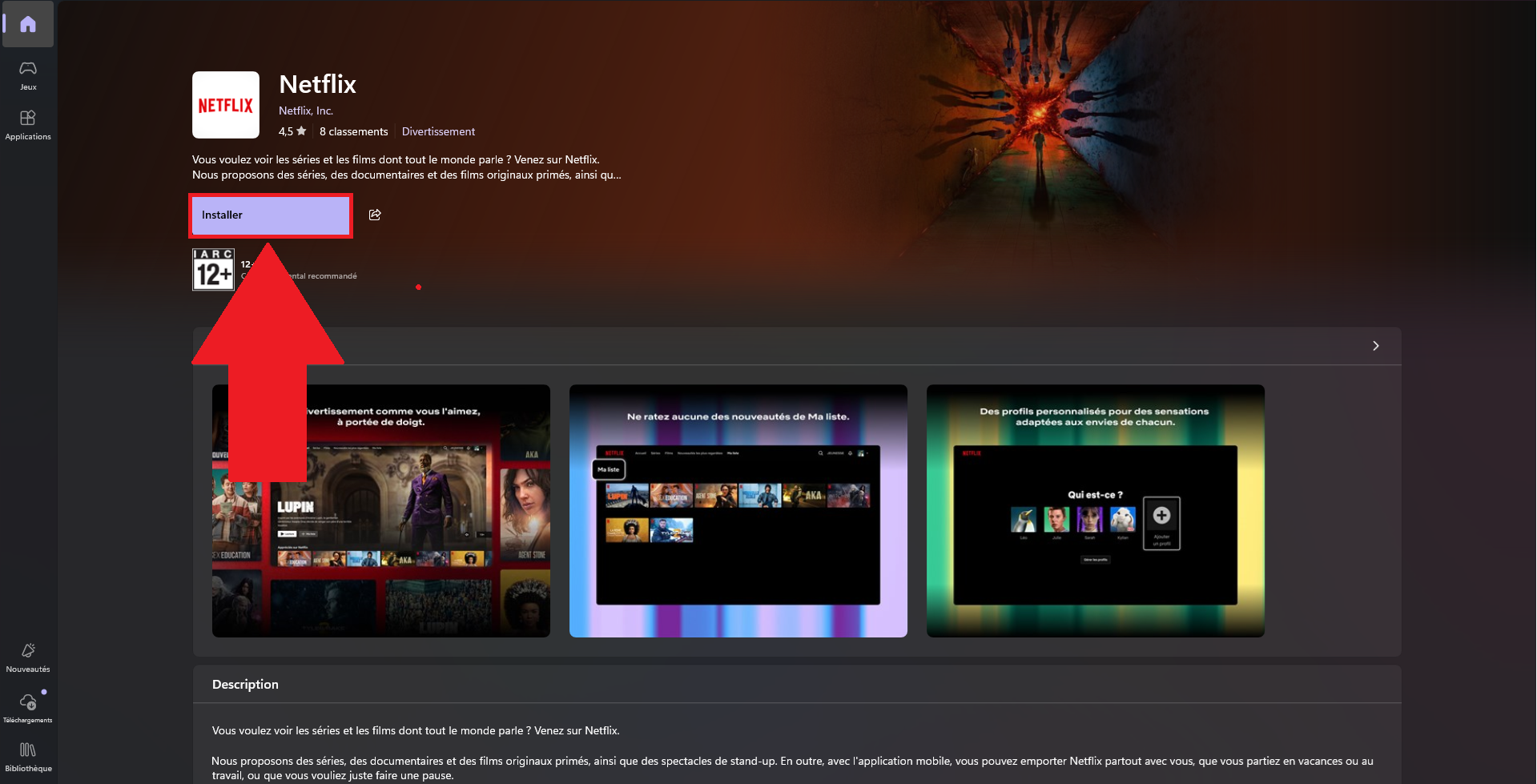Viewport: 1537px width, 784px height.
Task: Open the profils personnalisés screenshot thumbnail
Action: (1096, 511)
